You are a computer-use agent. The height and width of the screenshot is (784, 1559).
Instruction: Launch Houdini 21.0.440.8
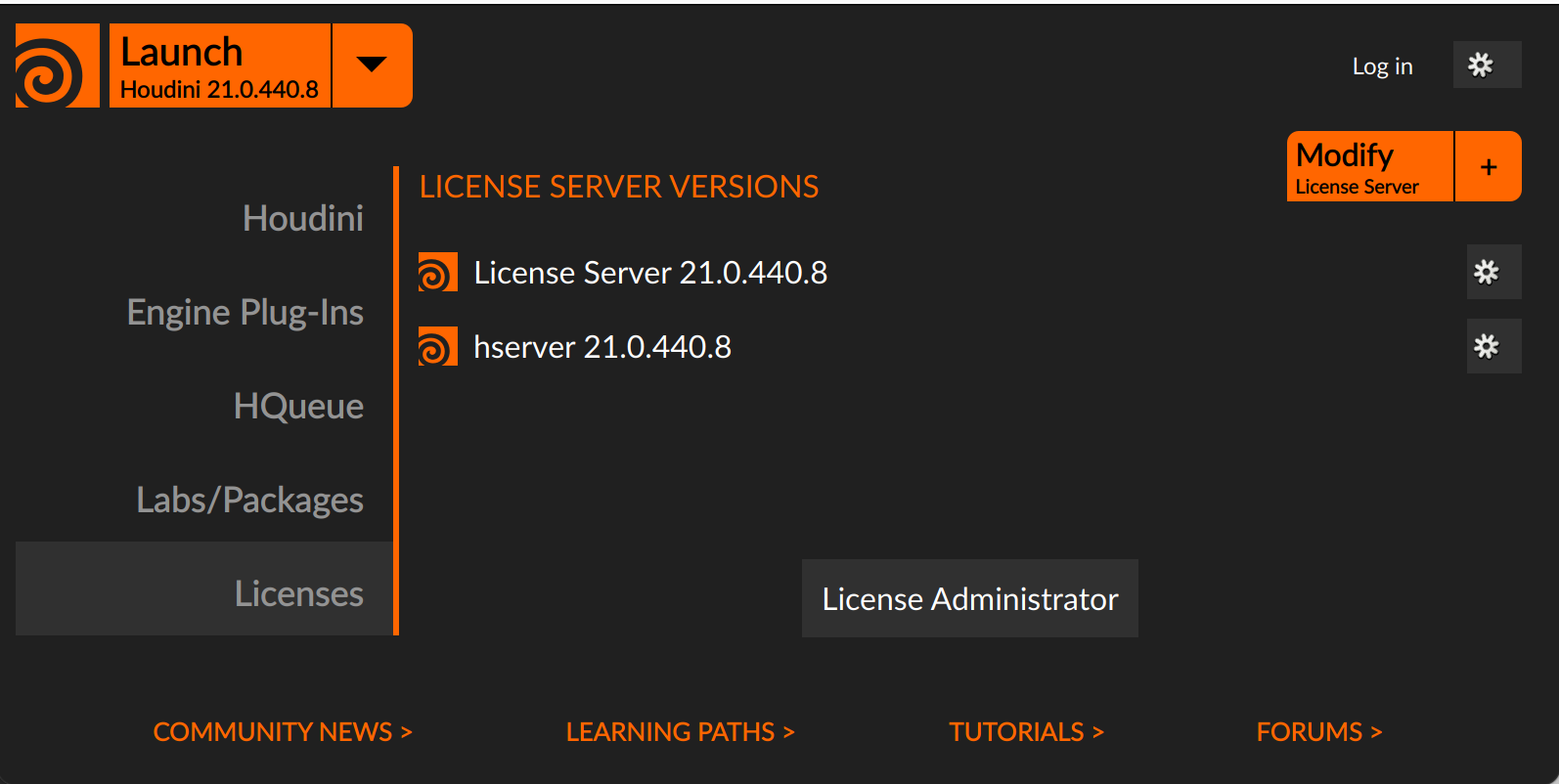pyautogui.click(x=220, y=65)
